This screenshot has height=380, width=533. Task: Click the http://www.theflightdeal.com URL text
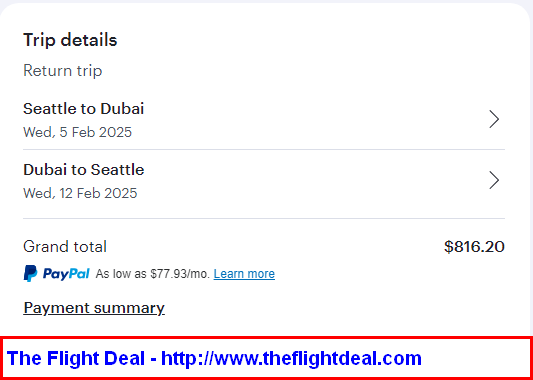pos(291,358)
